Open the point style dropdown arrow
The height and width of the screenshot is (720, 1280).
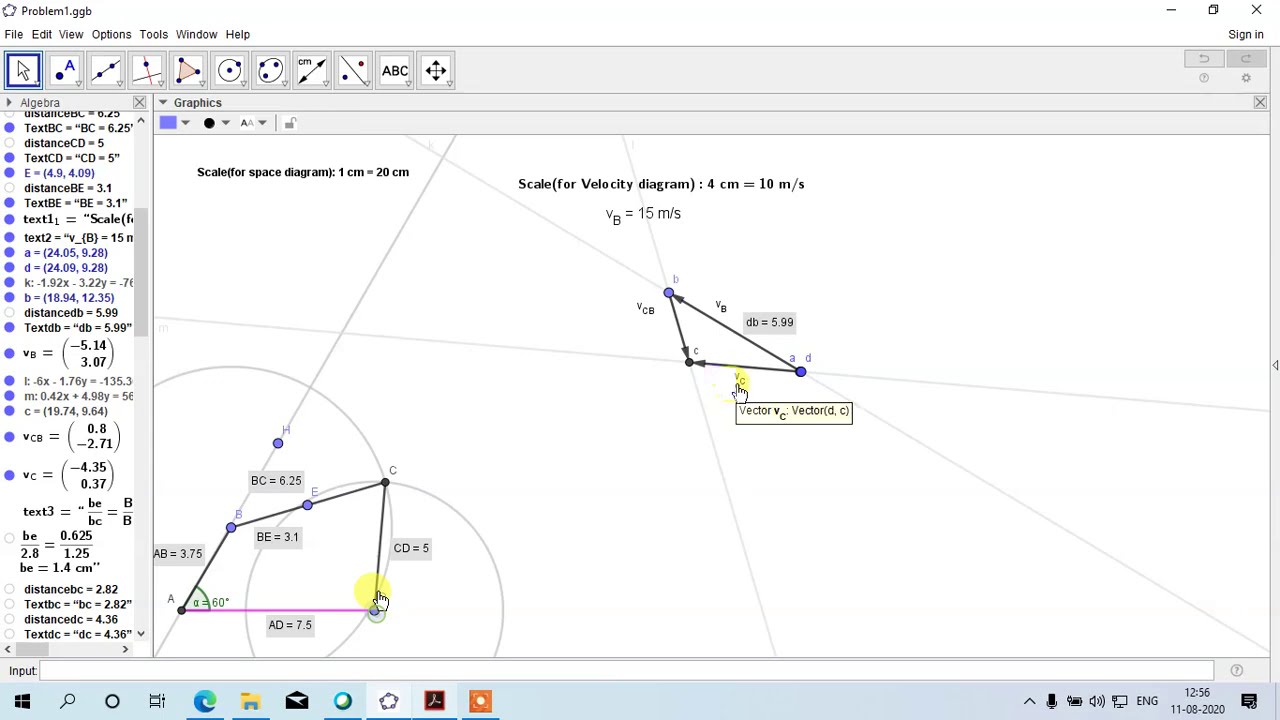225,123
